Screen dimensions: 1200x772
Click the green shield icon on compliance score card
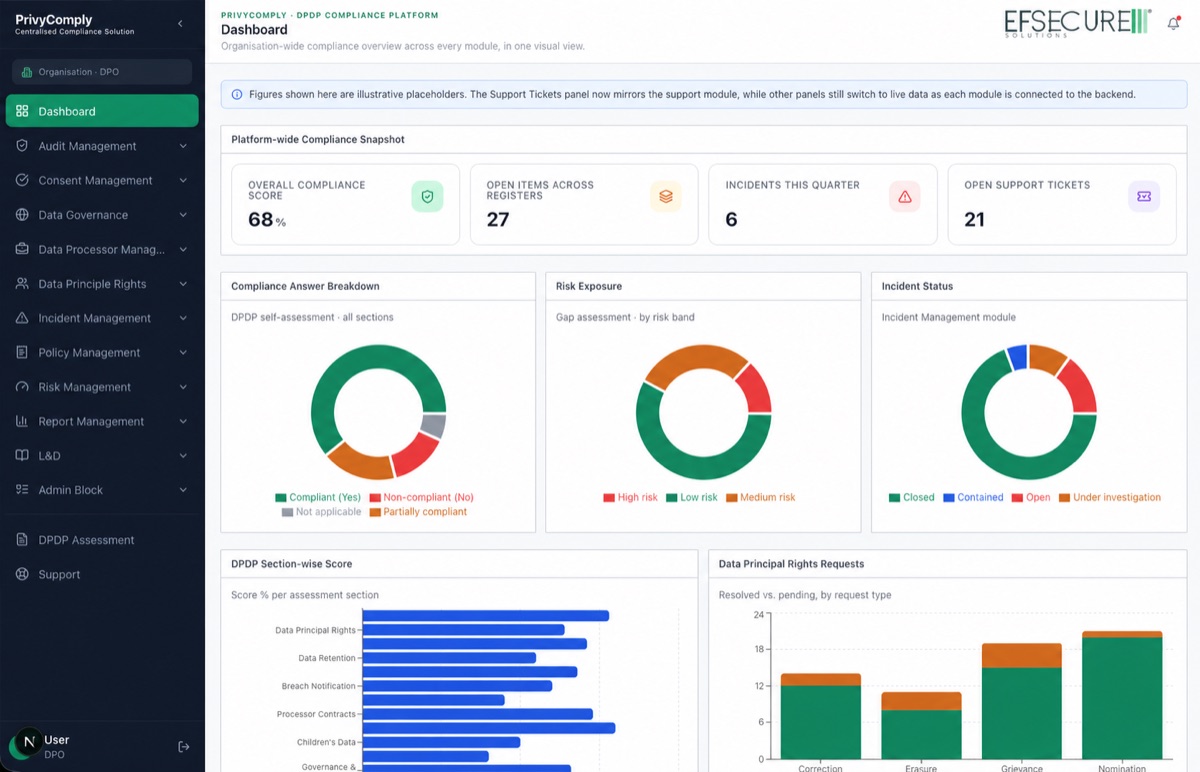[427, 197]
